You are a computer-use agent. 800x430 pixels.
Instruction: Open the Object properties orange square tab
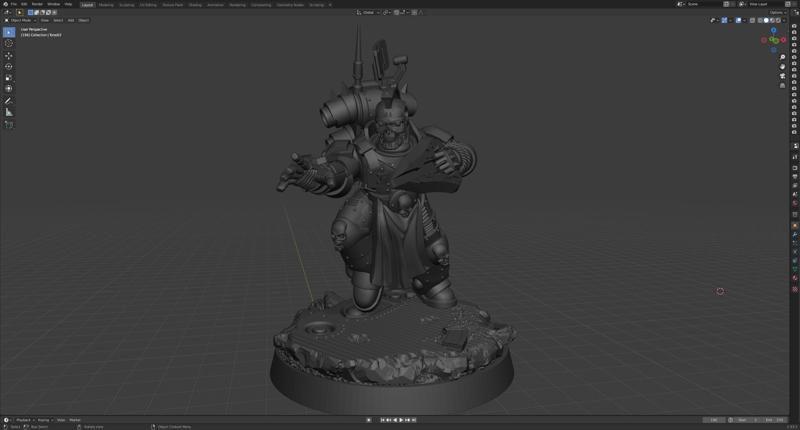click(795, 225)
